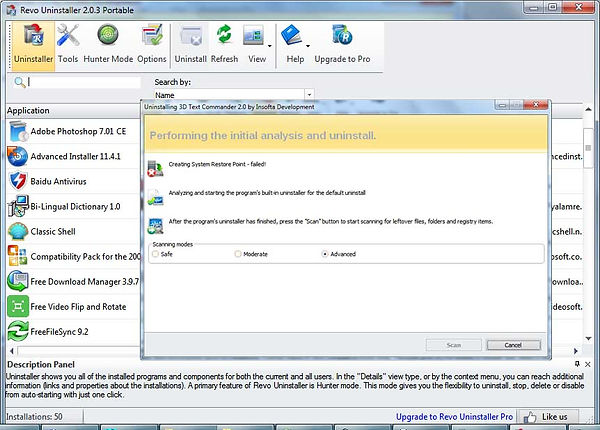This screenshot has height=430, width=600.
Task: Select Free Download Manager 3.9.7 icon
Action: point(18,281)
